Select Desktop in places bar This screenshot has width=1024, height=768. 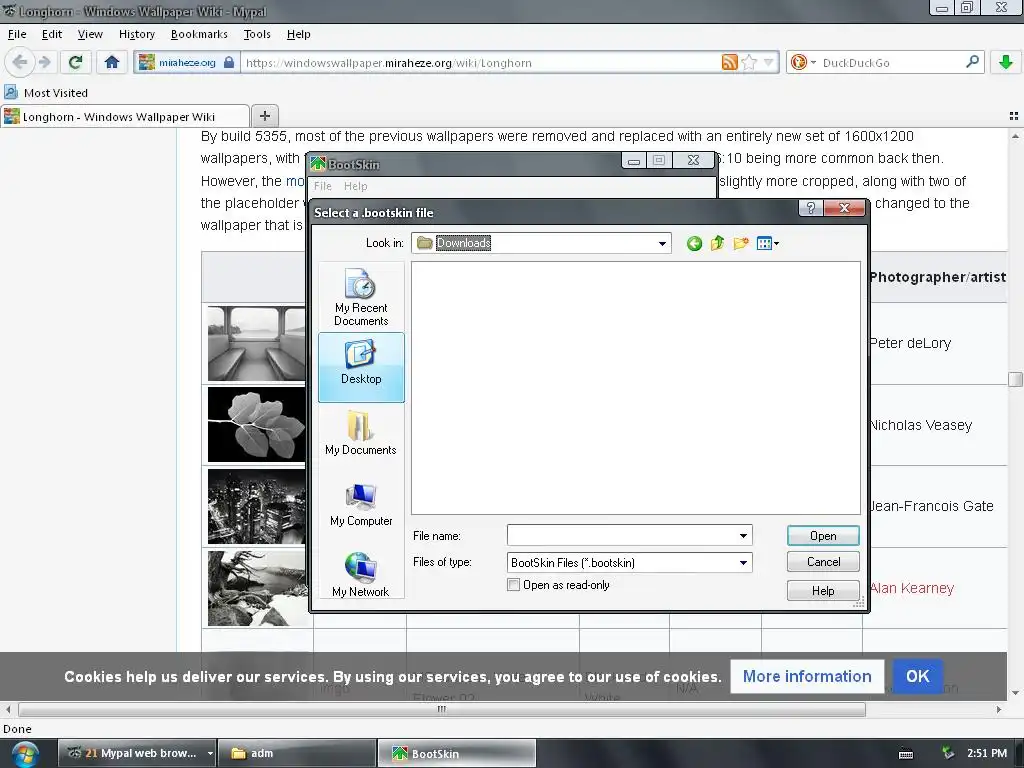(361, 366)
